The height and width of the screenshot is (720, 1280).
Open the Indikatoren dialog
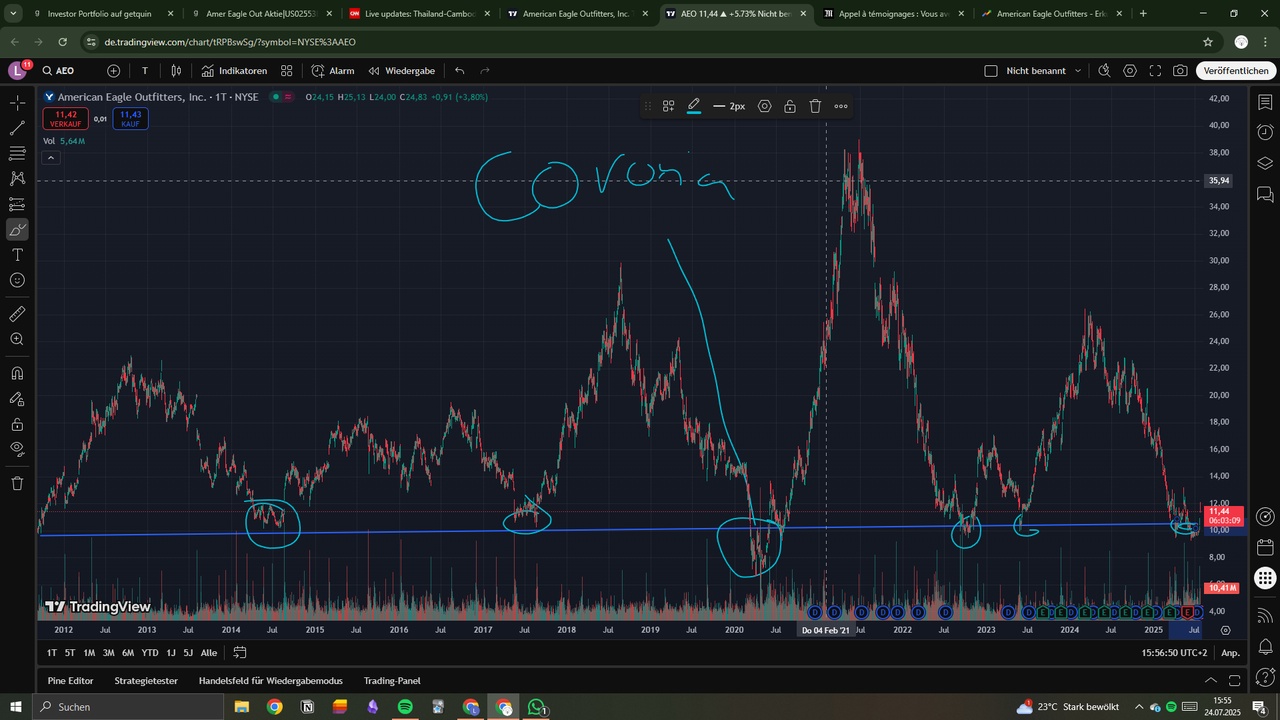[234, 71]
